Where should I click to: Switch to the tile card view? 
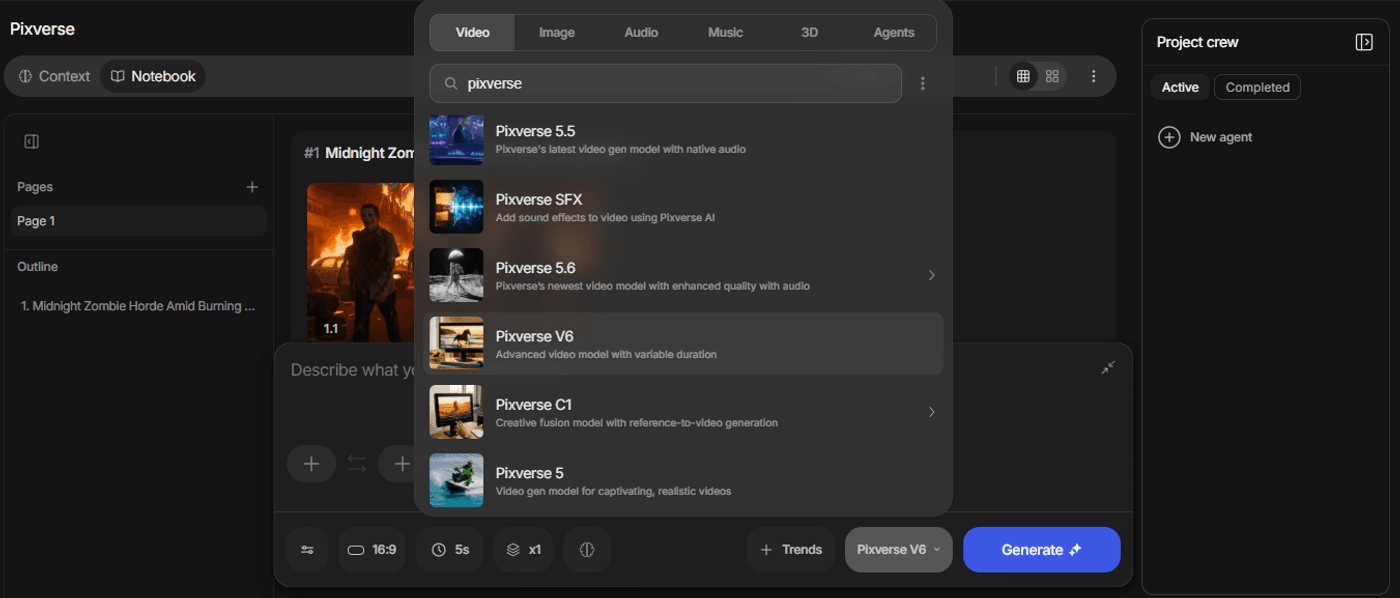pos(1052,76)
